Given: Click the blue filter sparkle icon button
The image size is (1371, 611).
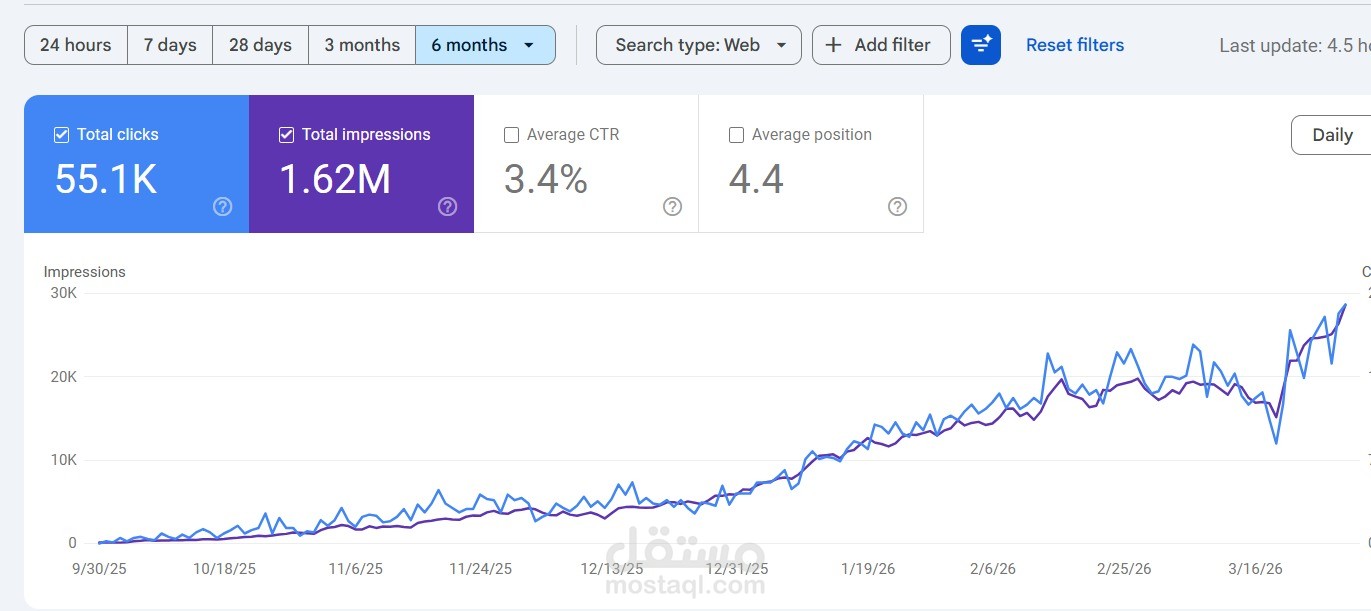Looking at the screenshot, I should [981, 45].
